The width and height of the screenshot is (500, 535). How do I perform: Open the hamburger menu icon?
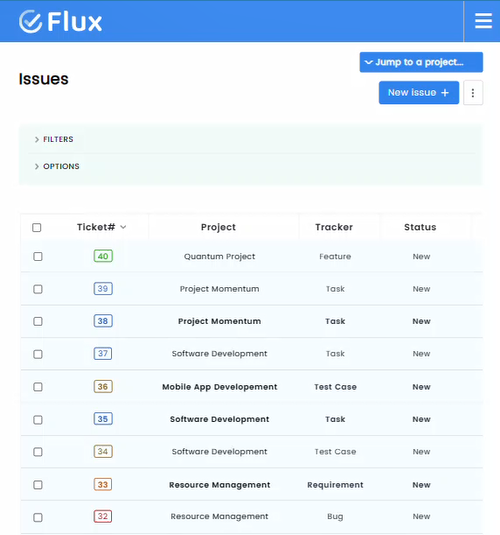pyautogui.click(x=483, y=21)
